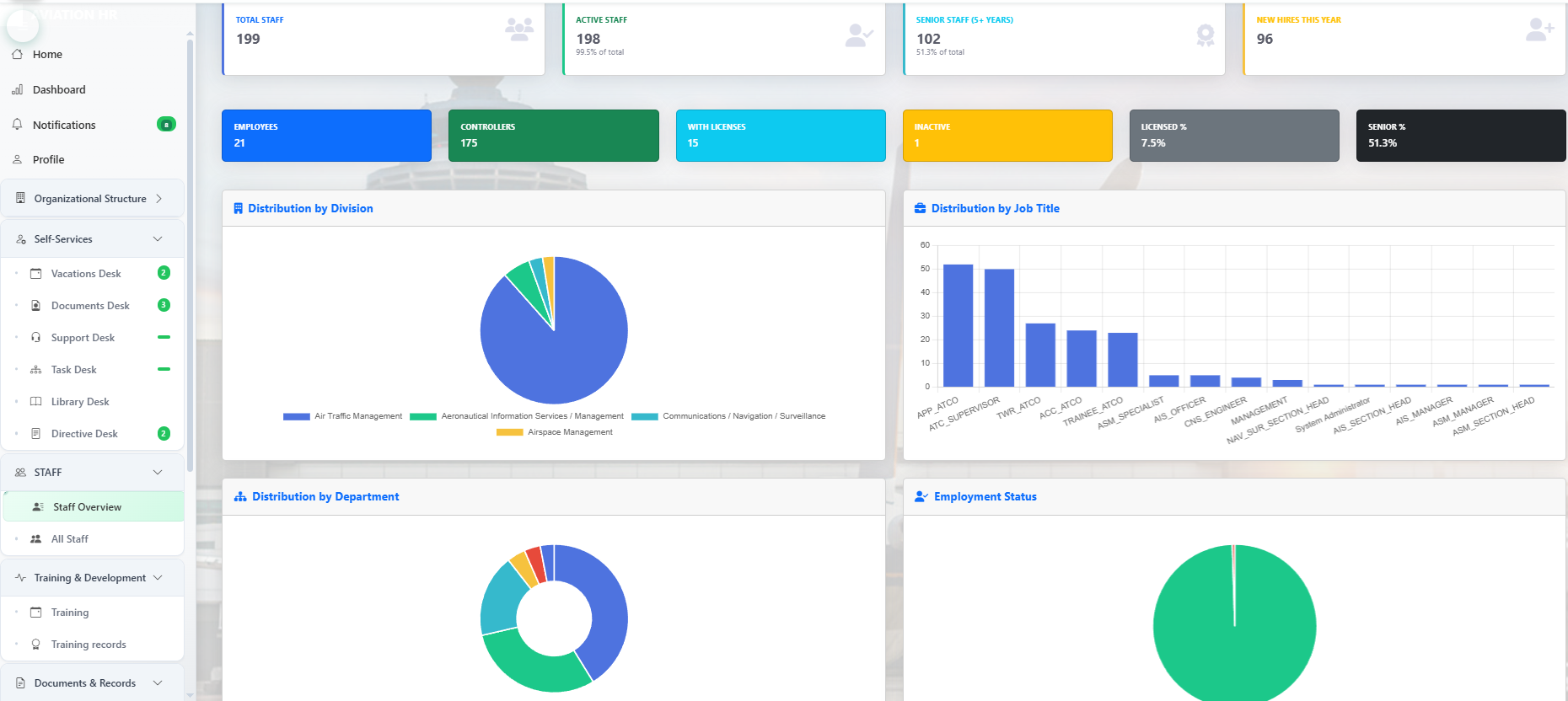Image resolution: width=1568 pixels, height=701 pixels.
Task: Click the Vacations Desk calendar icon
Action: coord(36,274)
